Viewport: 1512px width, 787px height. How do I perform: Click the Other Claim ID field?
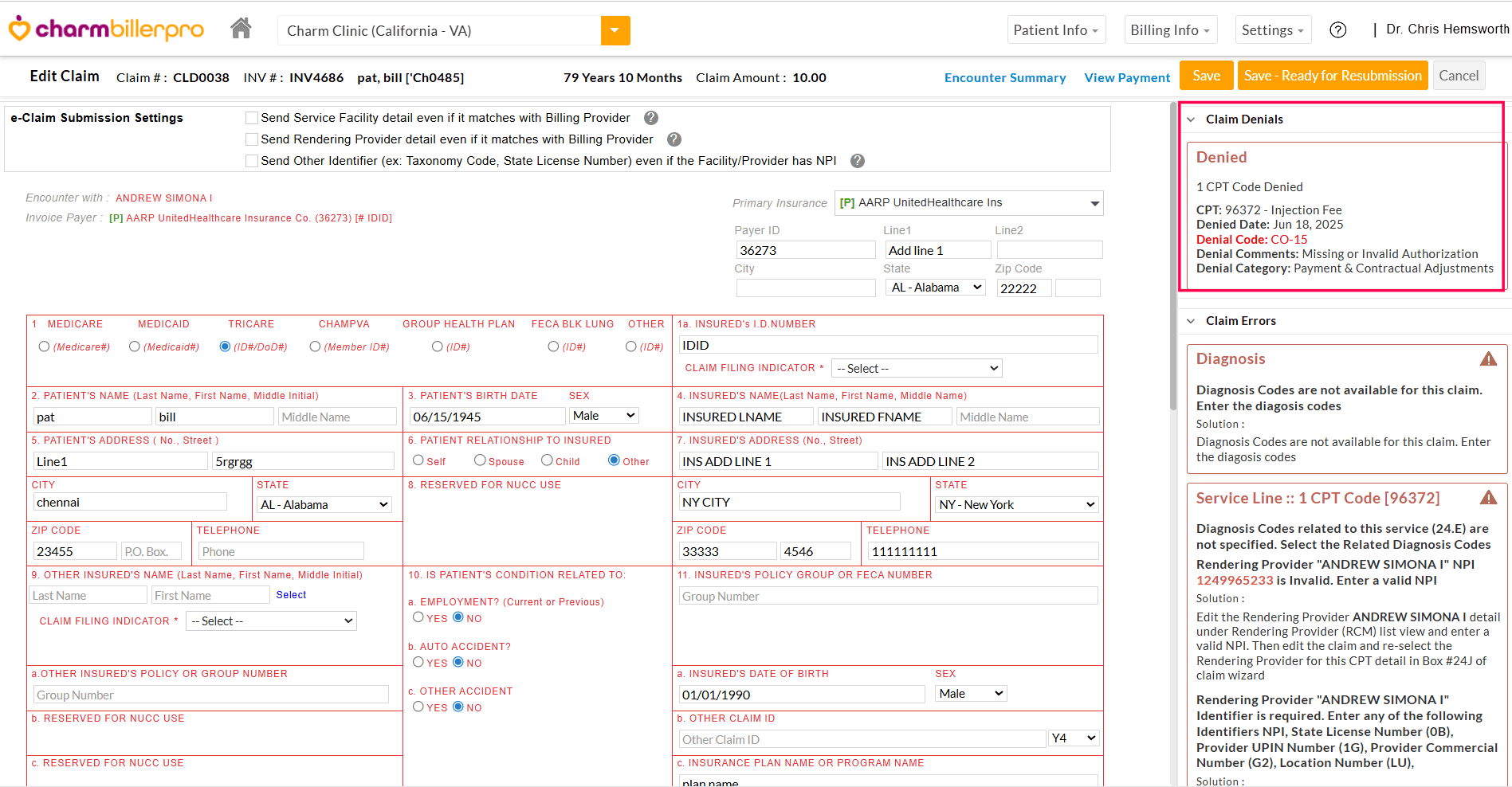click(862, 739)
